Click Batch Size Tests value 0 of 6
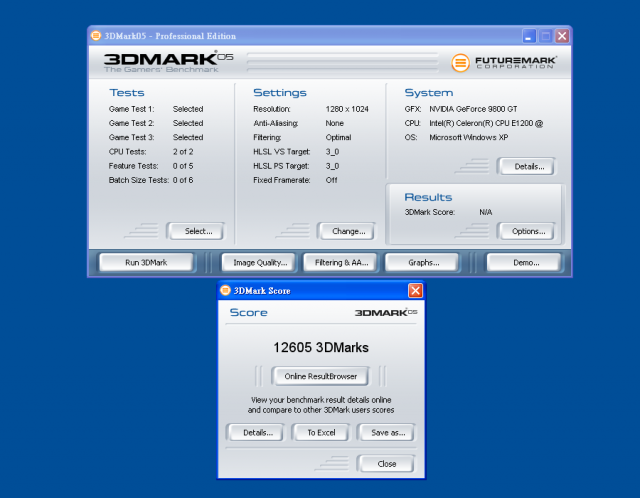Screen dimensions: 640x498 click(183, 180)
